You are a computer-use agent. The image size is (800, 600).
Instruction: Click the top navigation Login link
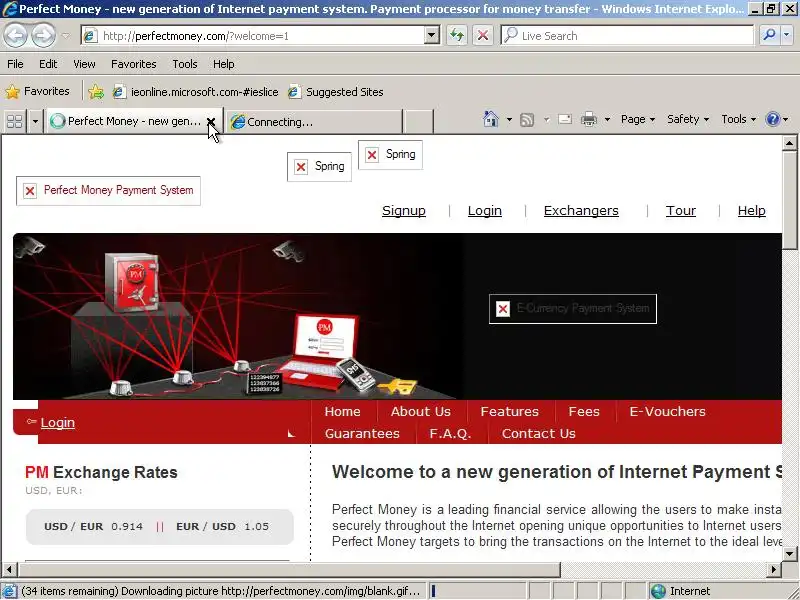tap(485, 211)
